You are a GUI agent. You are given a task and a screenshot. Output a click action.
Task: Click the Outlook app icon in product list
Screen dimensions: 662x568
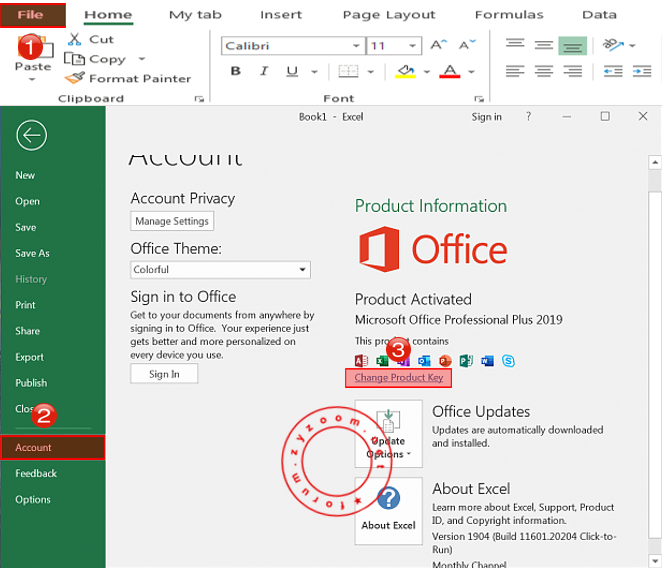coord(424,361)
